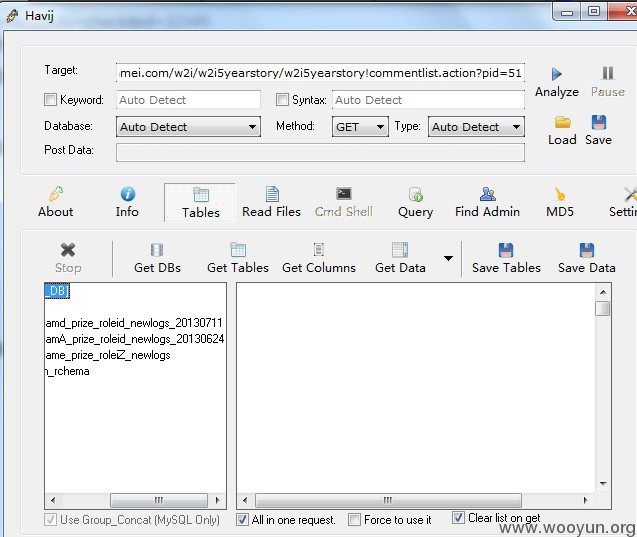Viewport: 637px width, 537px height.
Task: Select table amA_prize_roleid_newlogs_20130624
Action: tap(135, 339)
